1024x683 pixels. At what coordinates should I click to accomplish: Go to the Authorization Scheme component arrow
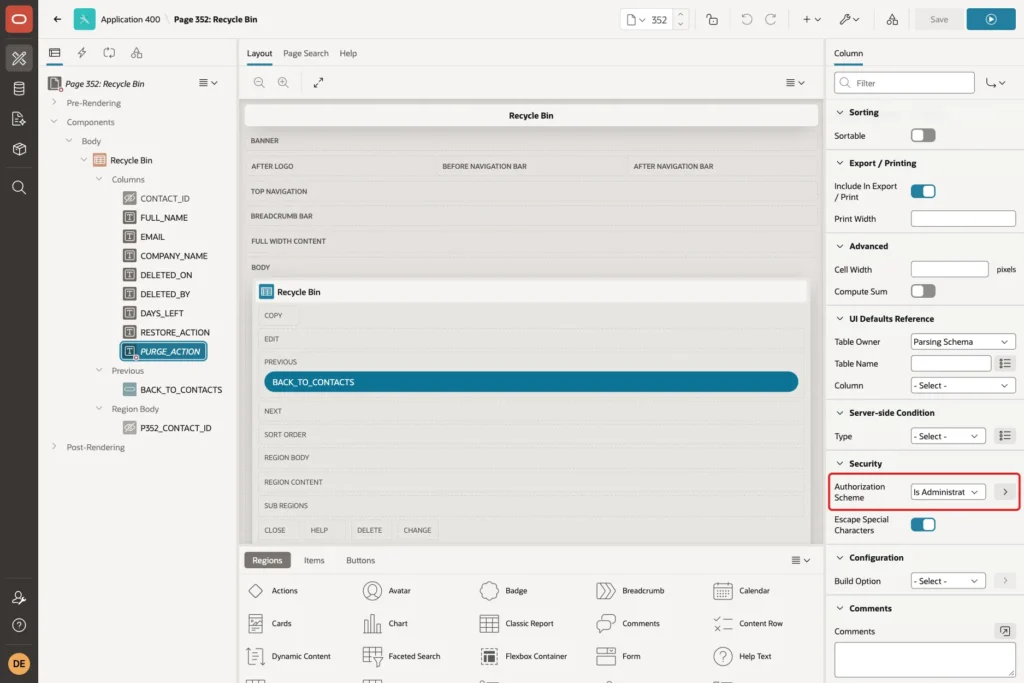pyautogui.click(x=1005, y=492)
